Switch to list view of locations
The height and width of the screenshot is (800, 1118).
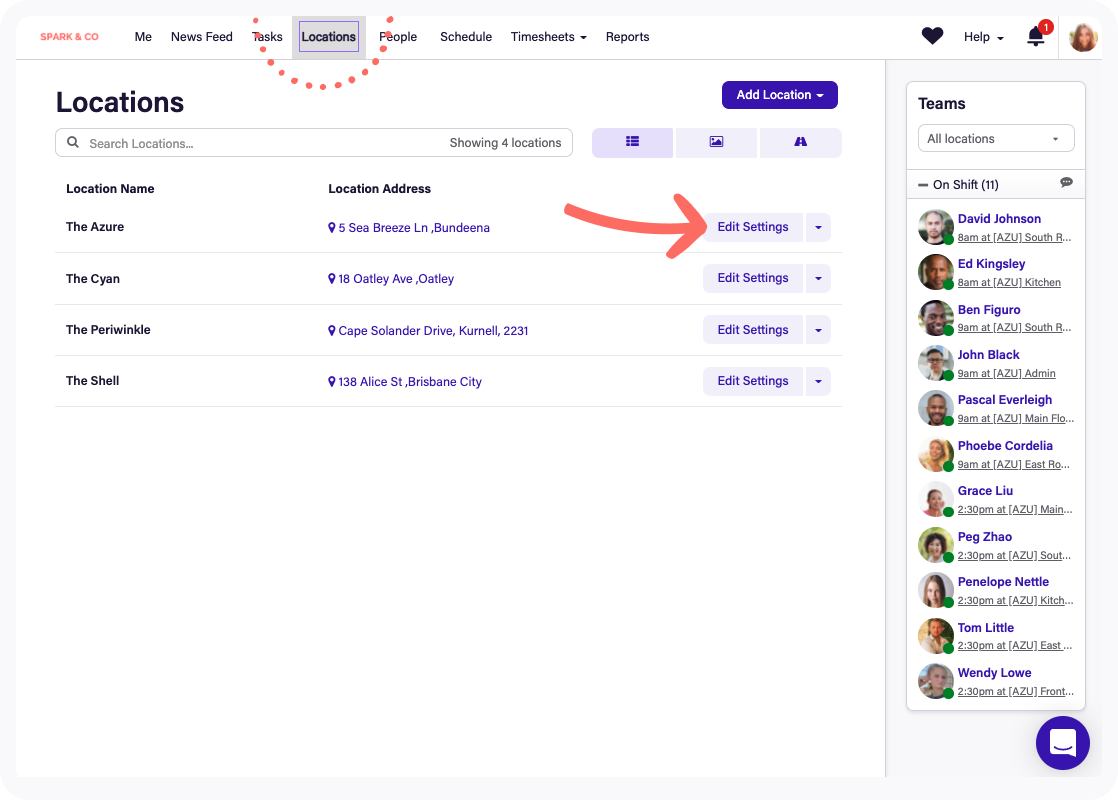coord(632,143)
